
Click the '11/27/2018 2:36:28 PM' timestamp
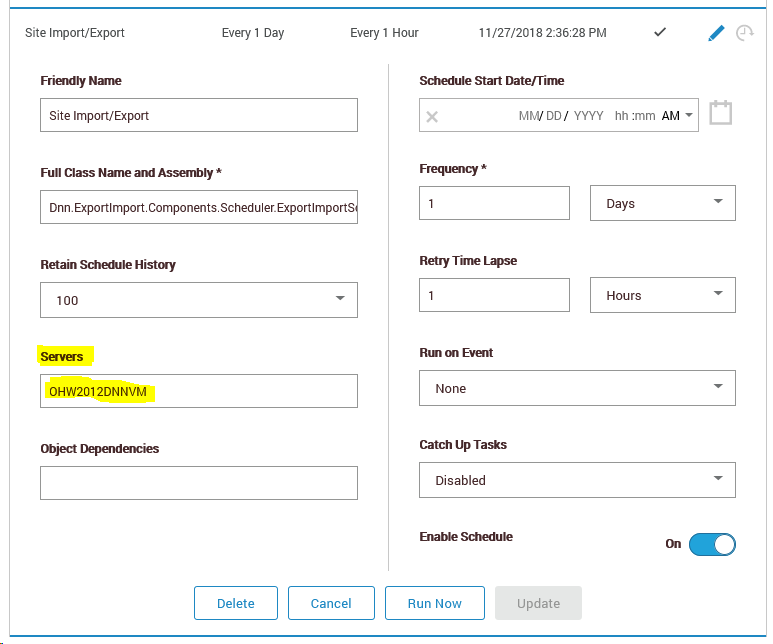[542, 33]
